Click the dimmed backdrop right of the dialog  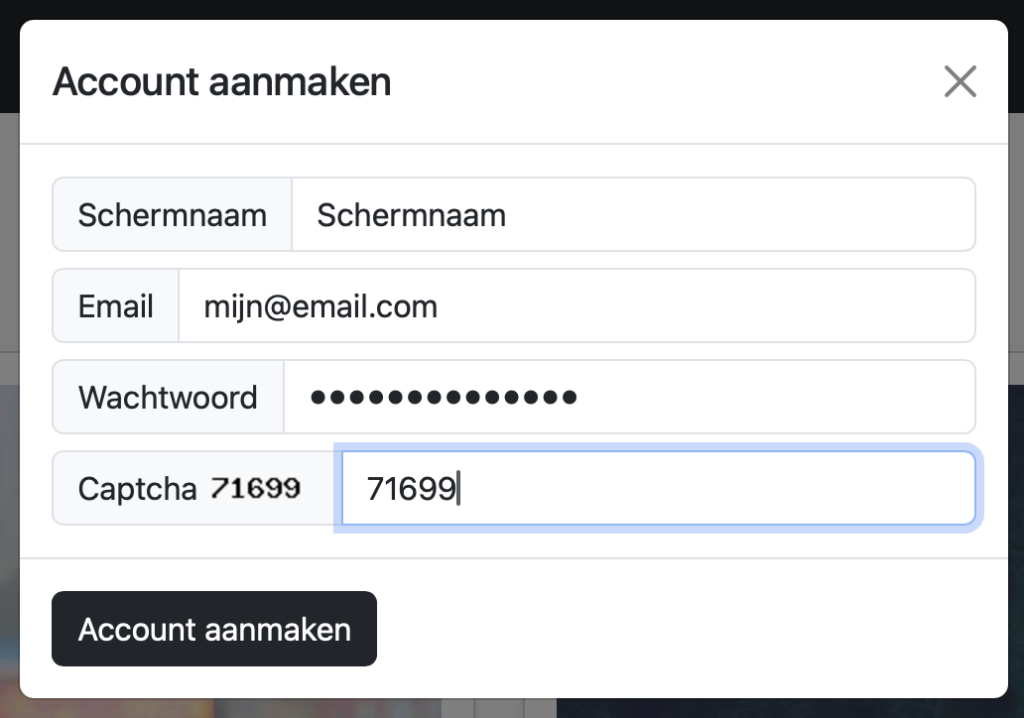pos(1016,400)
